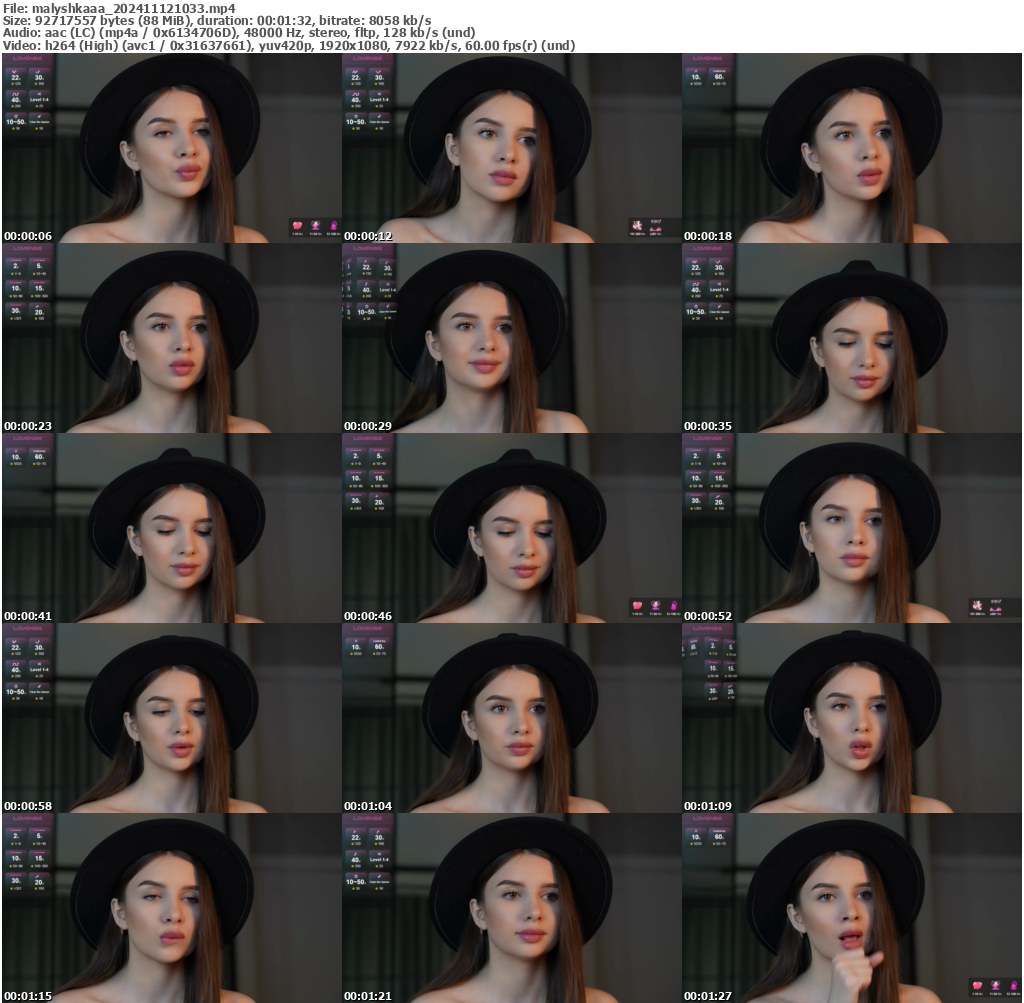The height and width of the screenshot is (1003, 1024).
Task: Click the heart icon in the 00:00:06 frame
Action: click(x=297, y=226)
